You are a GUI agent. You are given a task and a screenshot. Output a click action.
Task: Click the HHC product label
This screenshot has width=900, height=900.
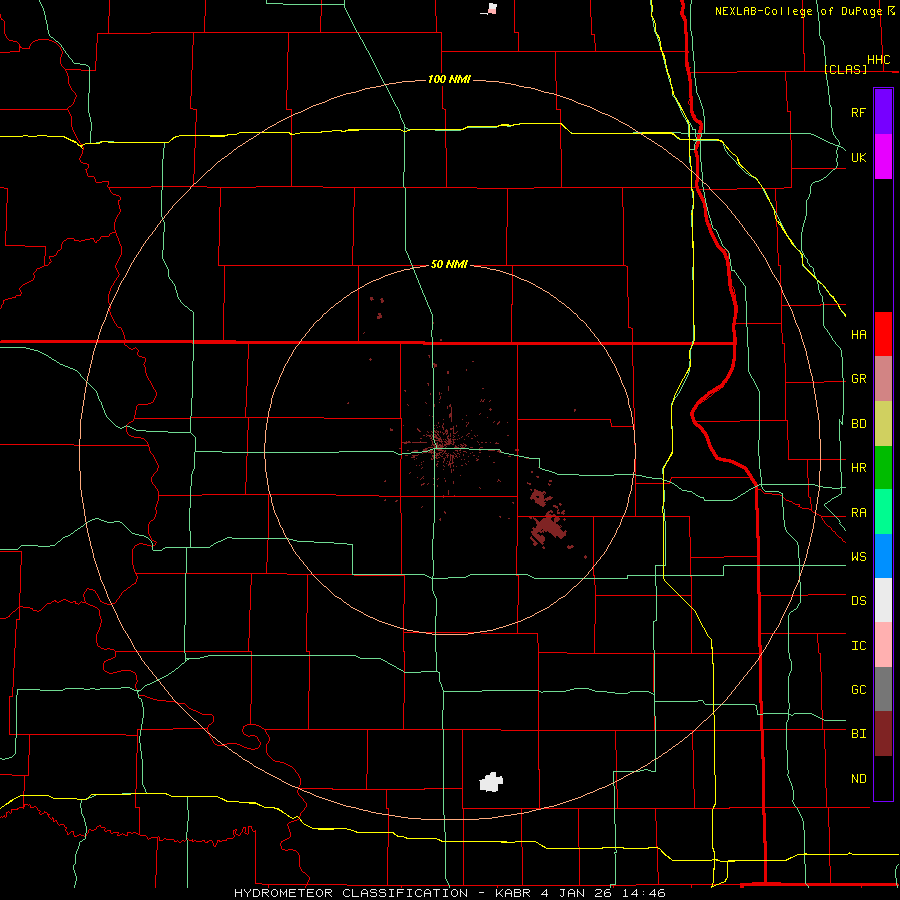click(x=878, y=60)
